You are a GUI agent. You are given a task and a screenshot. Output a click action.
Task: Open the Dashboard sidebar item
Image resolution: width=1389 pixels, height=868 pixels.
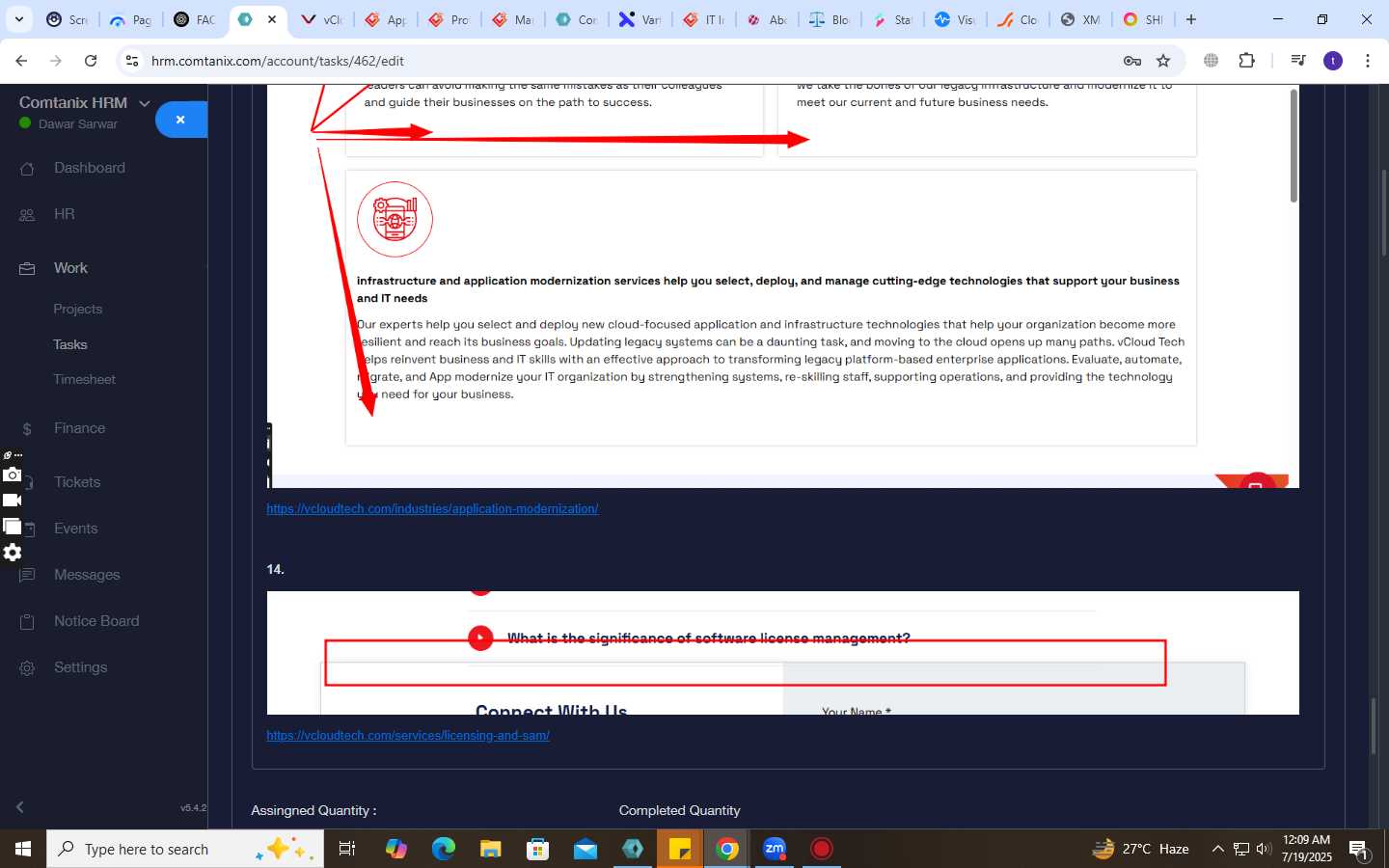click(90, 168)
